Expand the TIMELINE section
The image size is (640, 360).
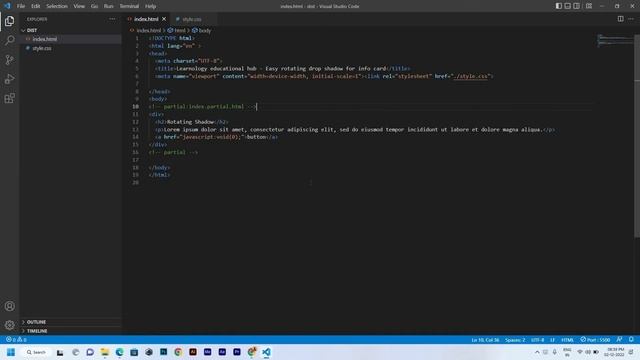37,331
